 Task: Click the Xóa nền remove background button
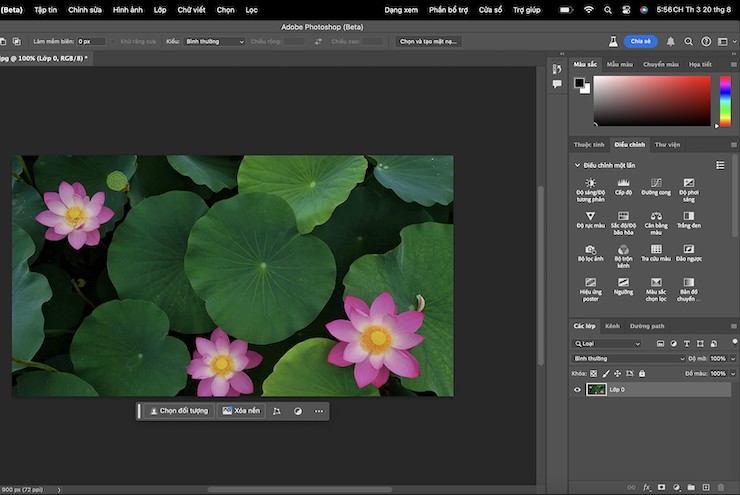(241, 411)
